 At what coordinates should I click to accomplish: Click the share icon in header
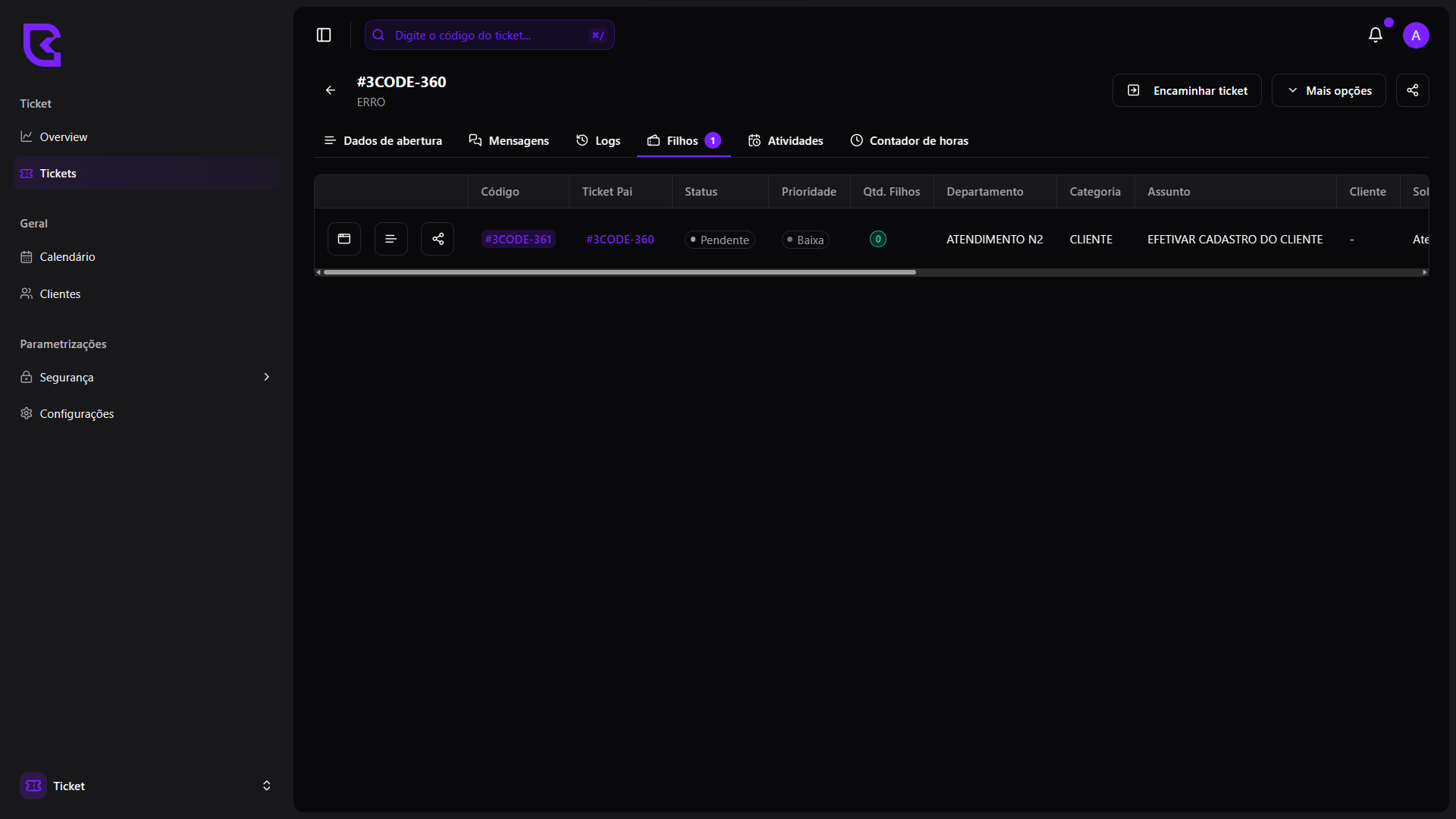coord(1412,90)
